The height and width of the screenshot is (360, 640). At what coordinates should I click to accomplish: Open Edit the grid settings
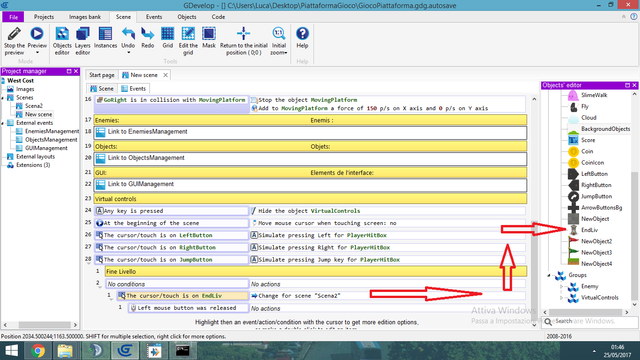[x=188, y=41]
